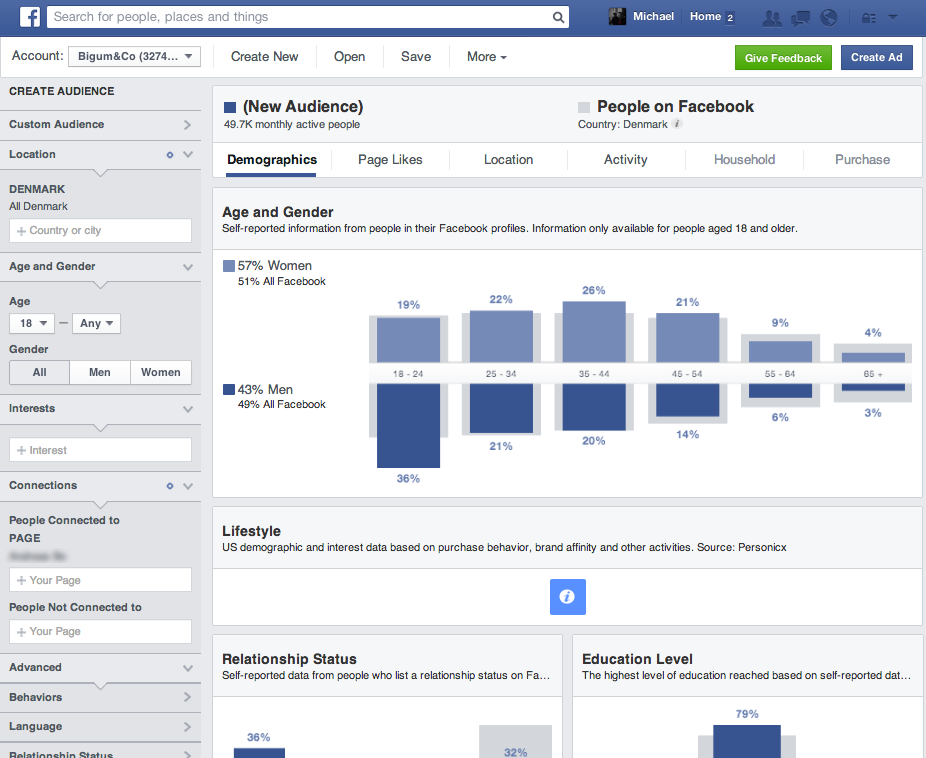Click the New Audience blue color square
The height and width of the screenshot is (758, 926).
click(230, 107)
